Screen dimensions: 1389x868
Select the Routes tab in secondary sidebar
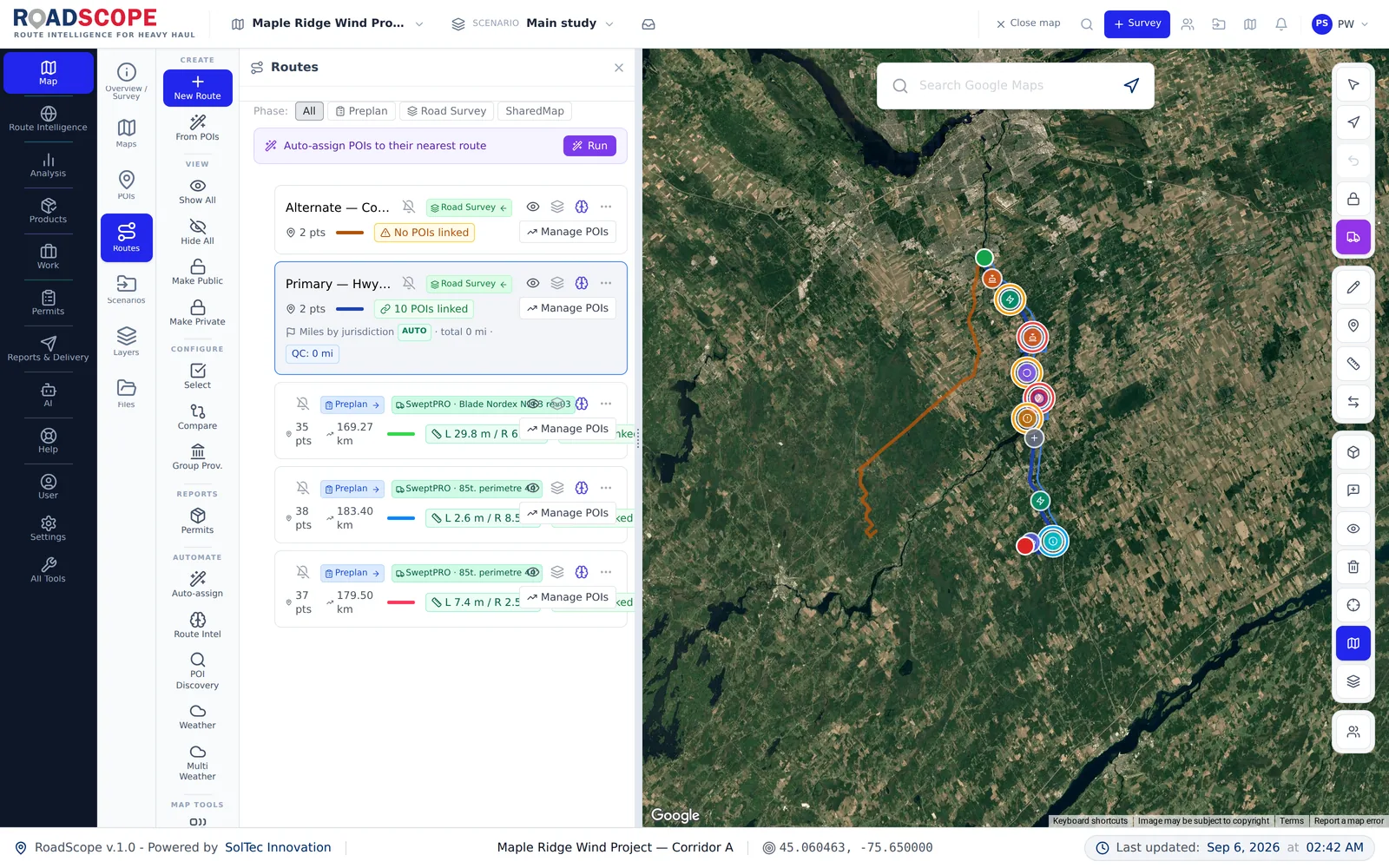point(126,237)
